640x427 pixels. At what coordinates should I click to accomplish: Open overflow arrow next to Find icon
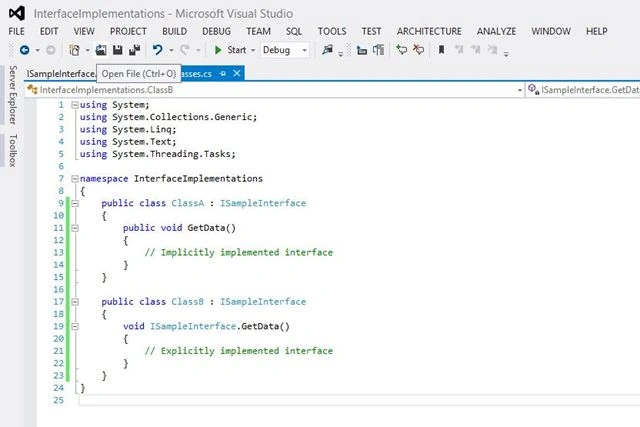[x=340, y=53]
